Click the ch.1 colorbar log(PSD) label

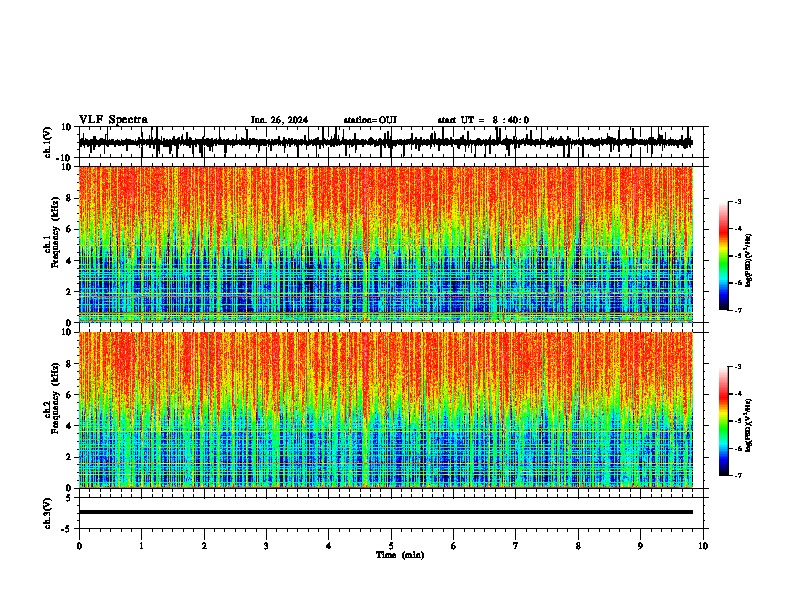click(x=749, y=260)
